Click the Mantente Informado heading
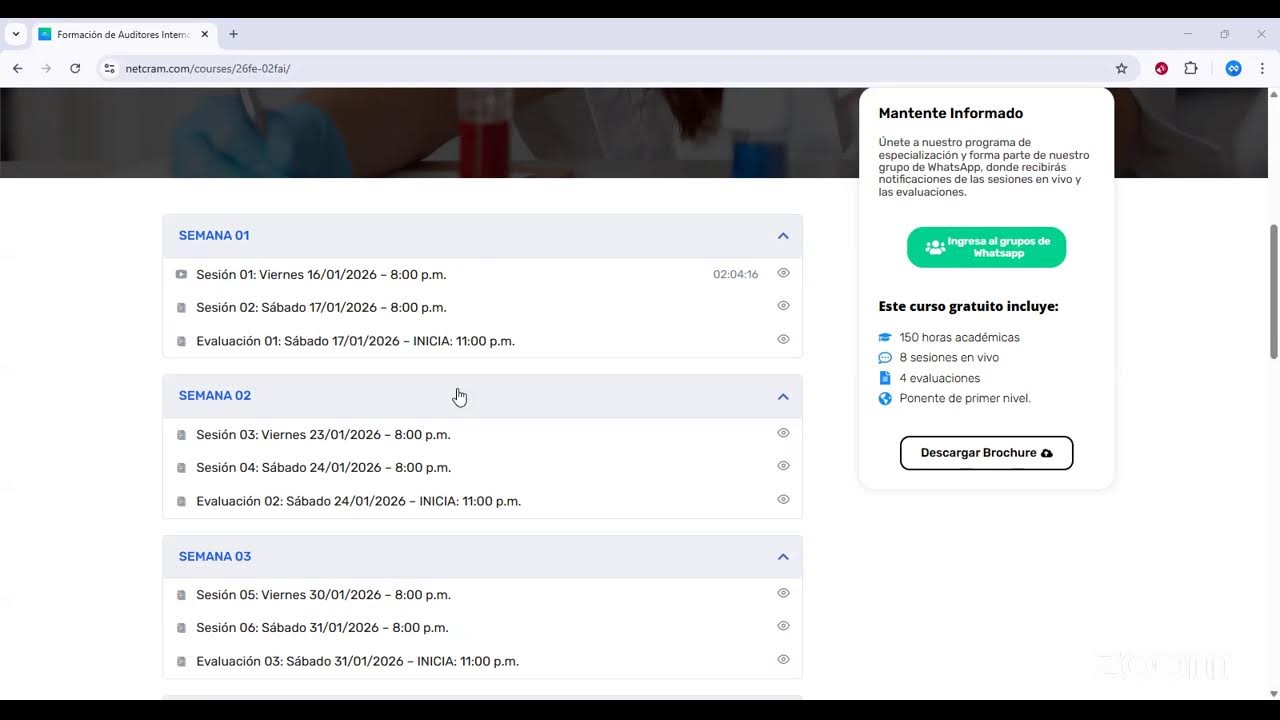Screen dimensions: 1280x720 click(x=950, y=113)
